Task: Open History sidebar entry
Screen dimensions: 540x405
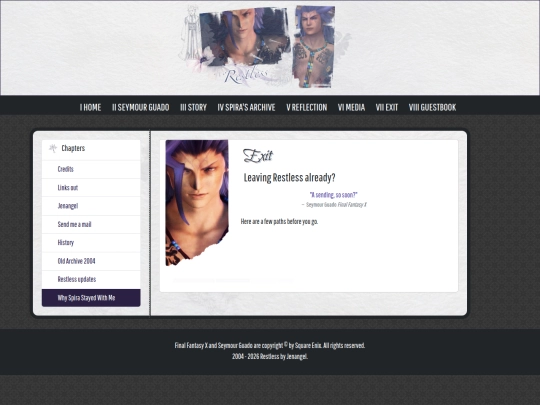Action: [91, 243]
